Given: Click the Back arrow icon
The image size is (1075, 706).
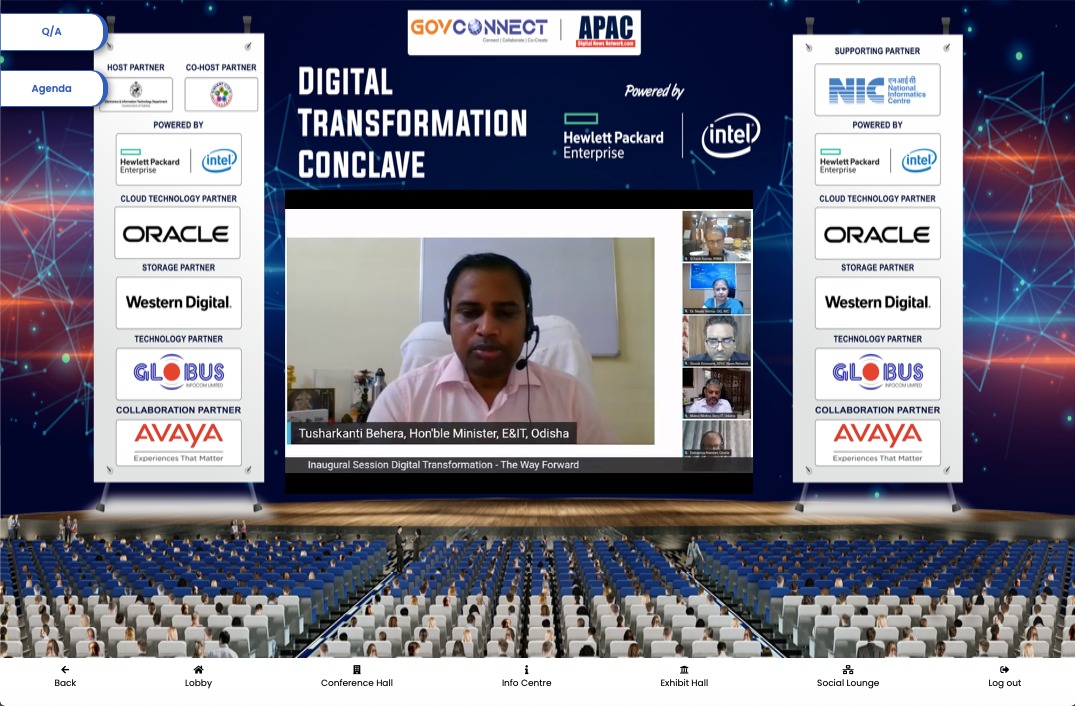Looking at the screenshot, I should tap(65, 670).
